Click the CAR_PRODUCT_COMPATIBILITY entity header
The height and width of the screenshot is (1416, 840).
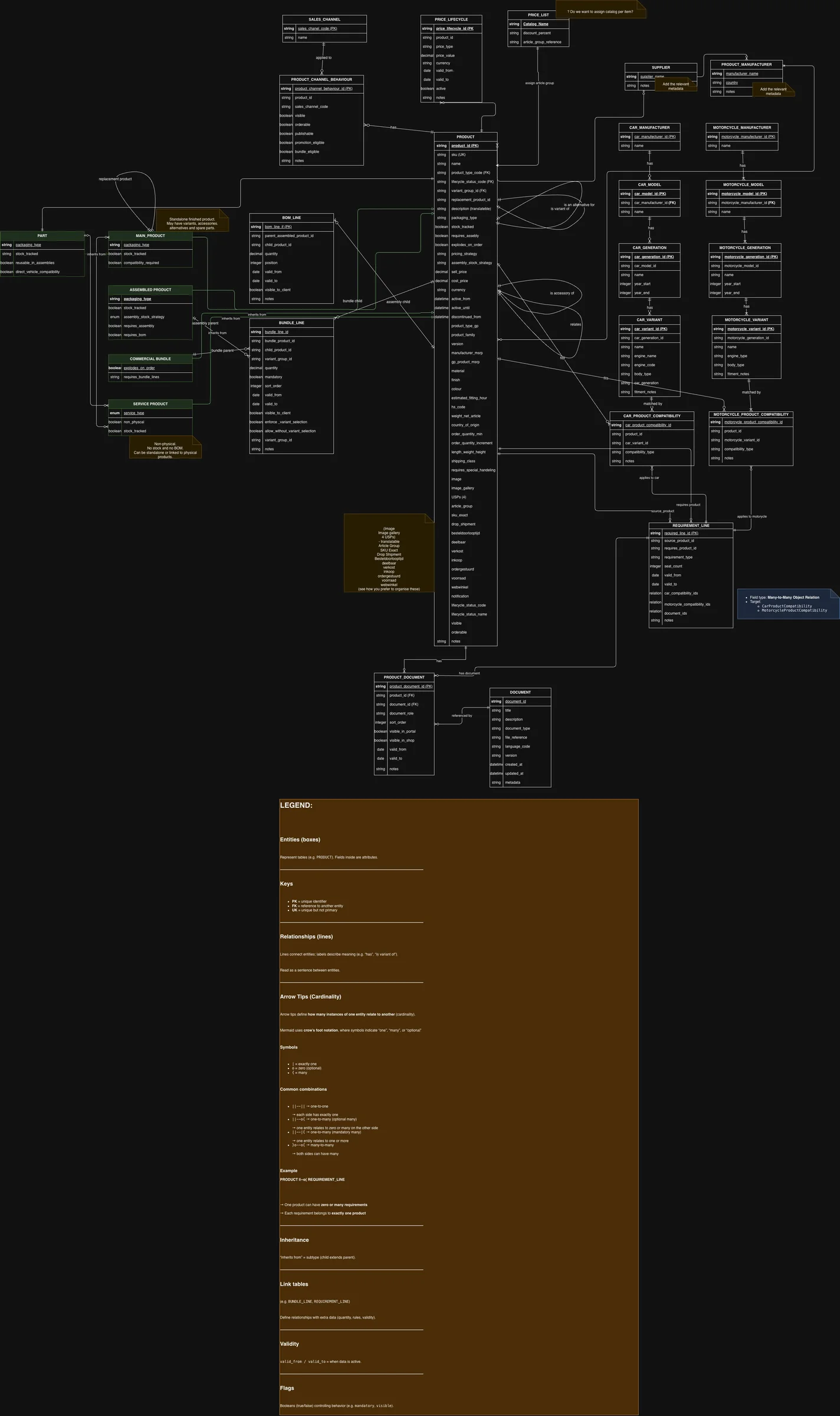click(x=652, y=416)
